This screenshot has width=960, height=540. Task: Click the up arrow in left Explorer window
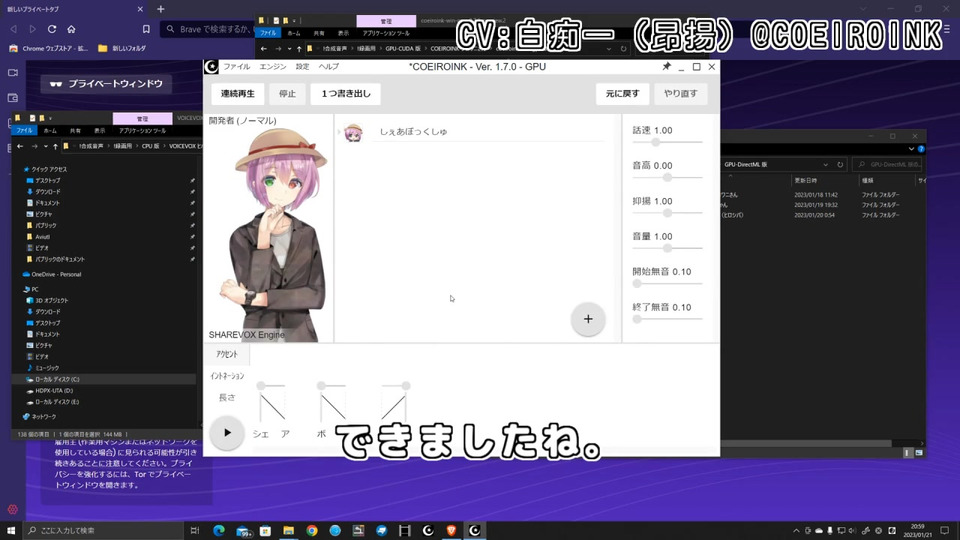pos(55,146)
